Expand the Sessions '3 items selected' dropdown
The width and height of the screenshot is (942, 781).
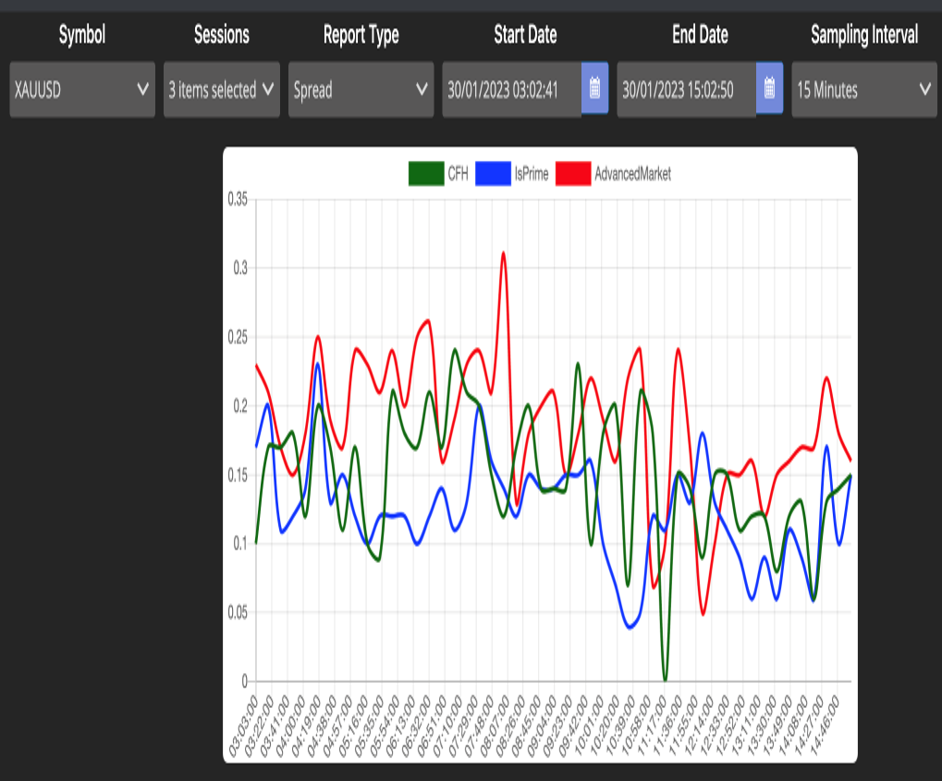[221, 90]
